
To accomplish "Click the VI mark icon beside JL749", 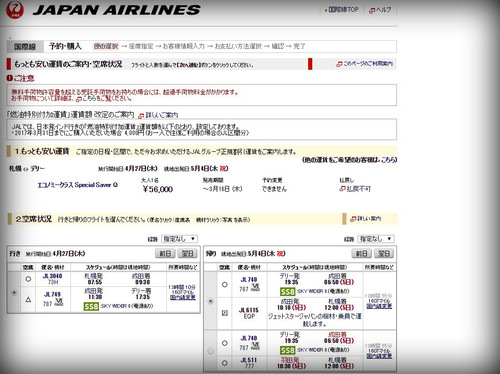I will click(59, 302).
